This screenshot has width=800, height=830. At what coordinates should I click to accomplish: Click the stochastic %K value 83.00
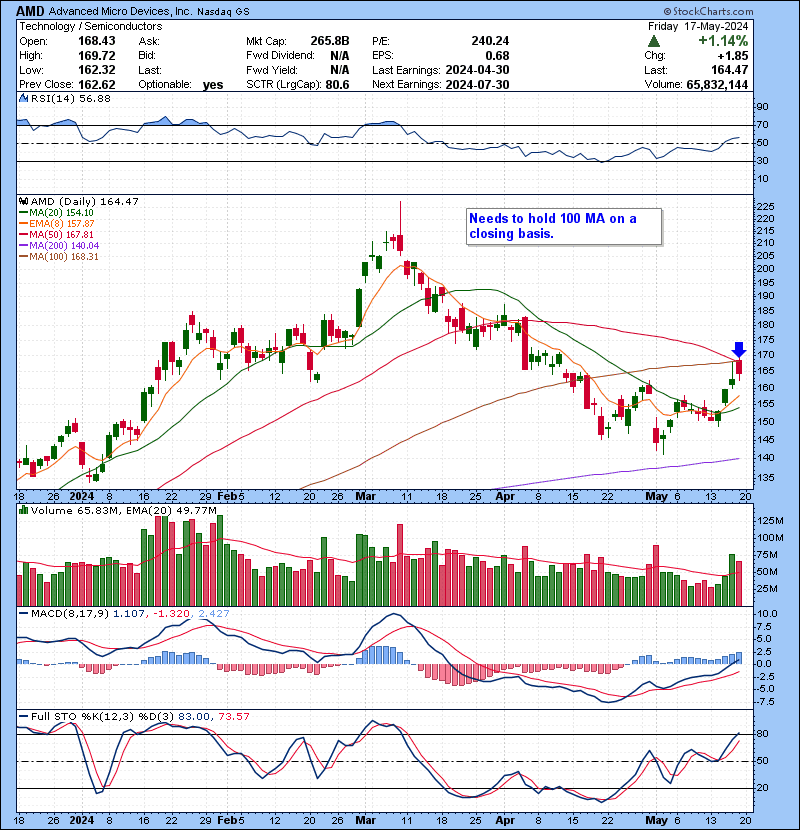pyautogui.click(x=194, y=716)
